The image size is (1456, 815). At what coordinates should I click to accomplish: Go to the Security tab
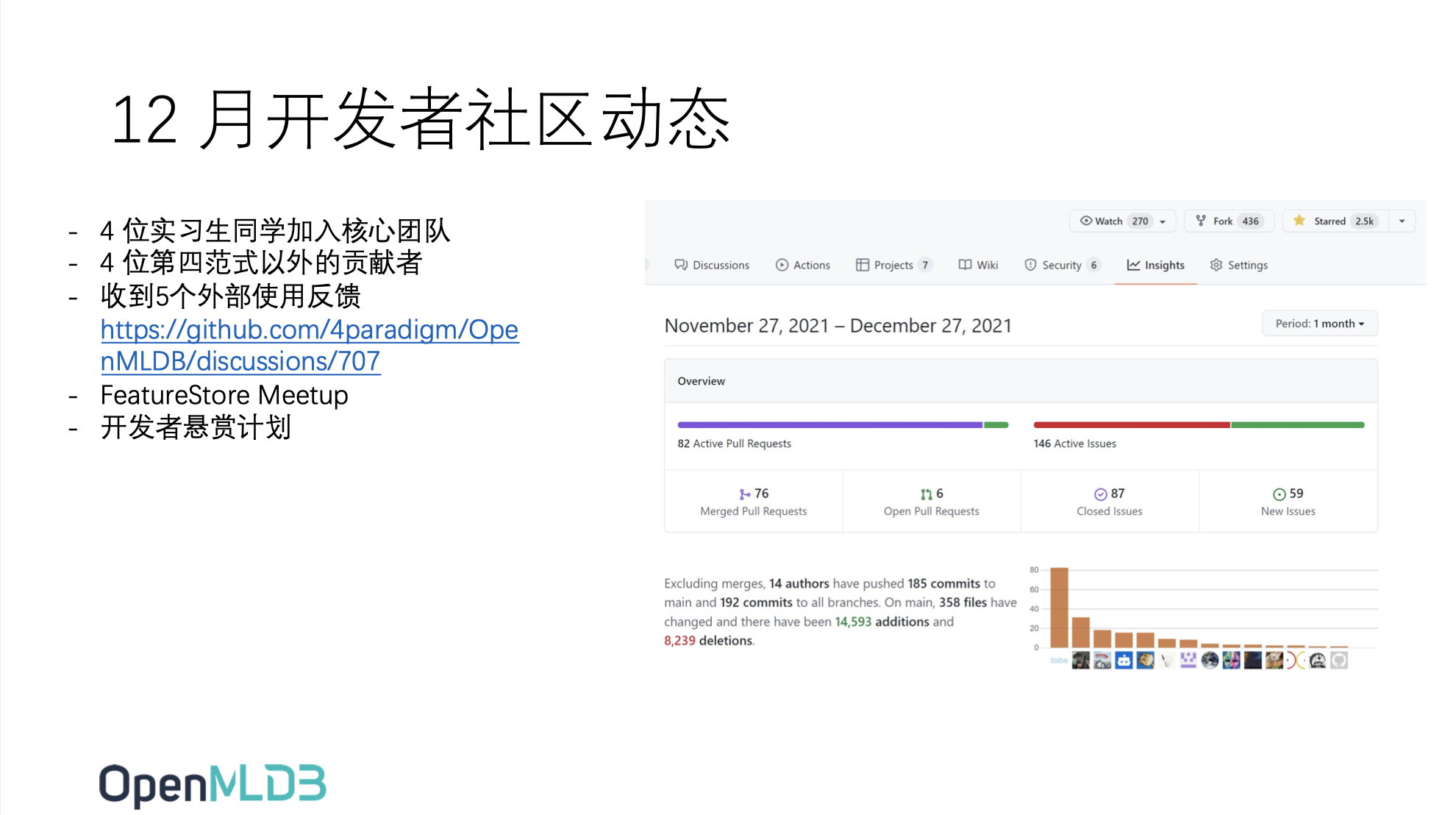[1061, 265]
